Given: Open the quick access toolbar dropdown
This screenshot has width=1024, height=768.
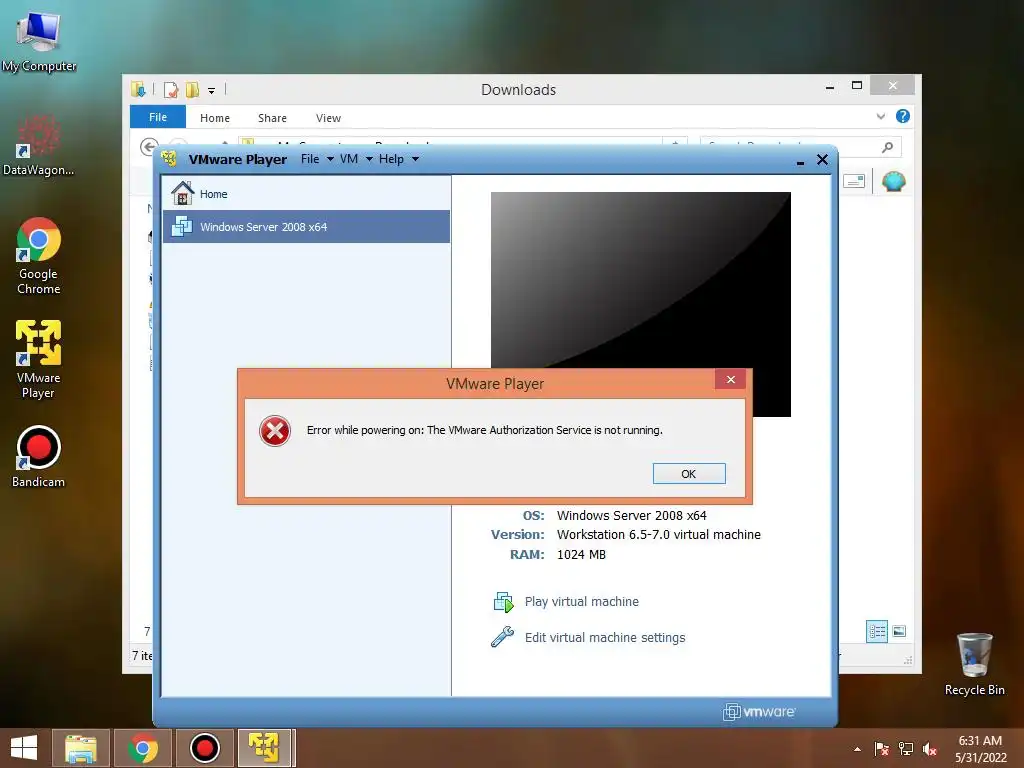Looking at the screenshot, I should click(x=212, y=91).
